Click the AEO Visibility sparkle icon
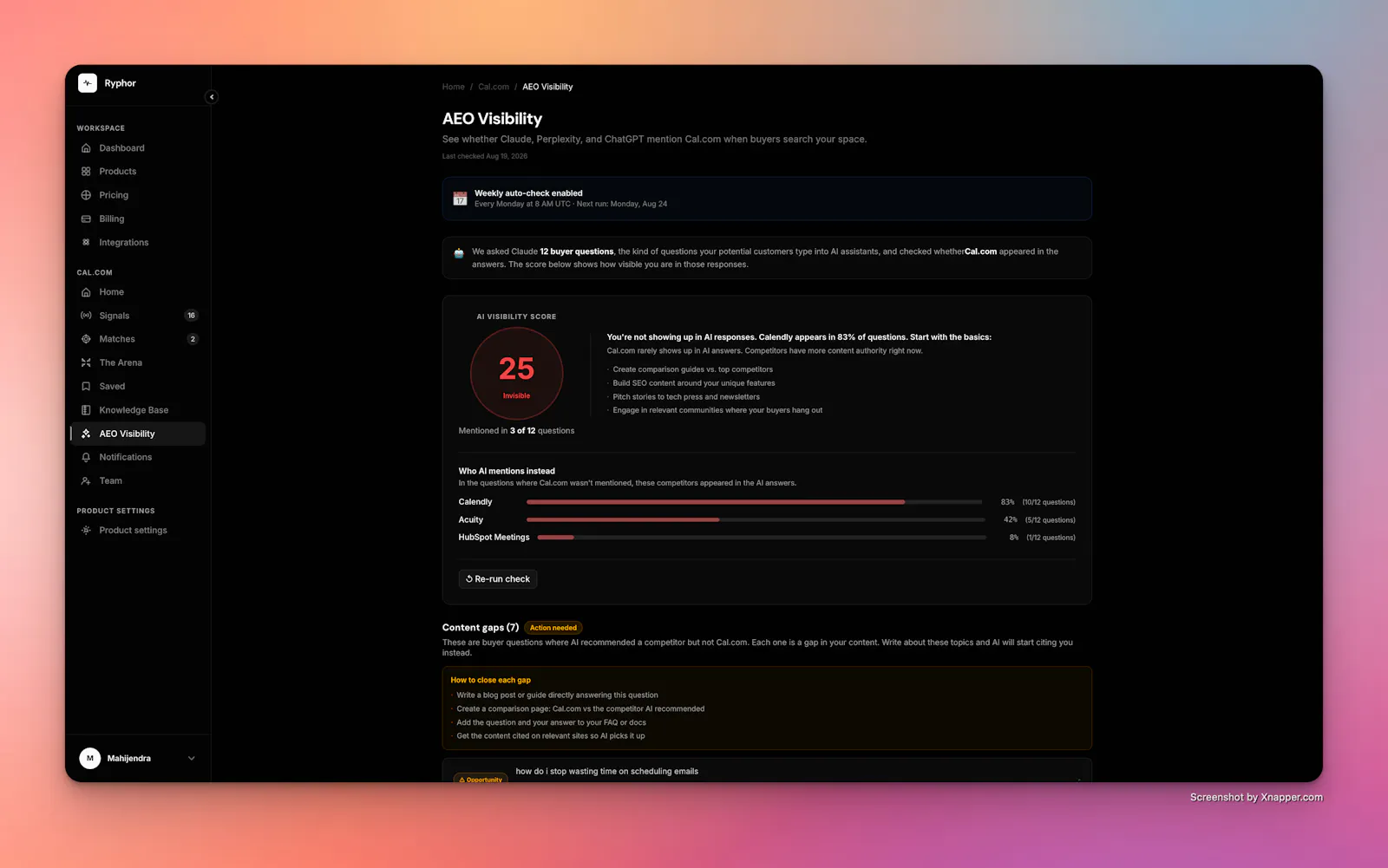The image size is (1388, 868). pyautogui.click(x=86, y=434)
